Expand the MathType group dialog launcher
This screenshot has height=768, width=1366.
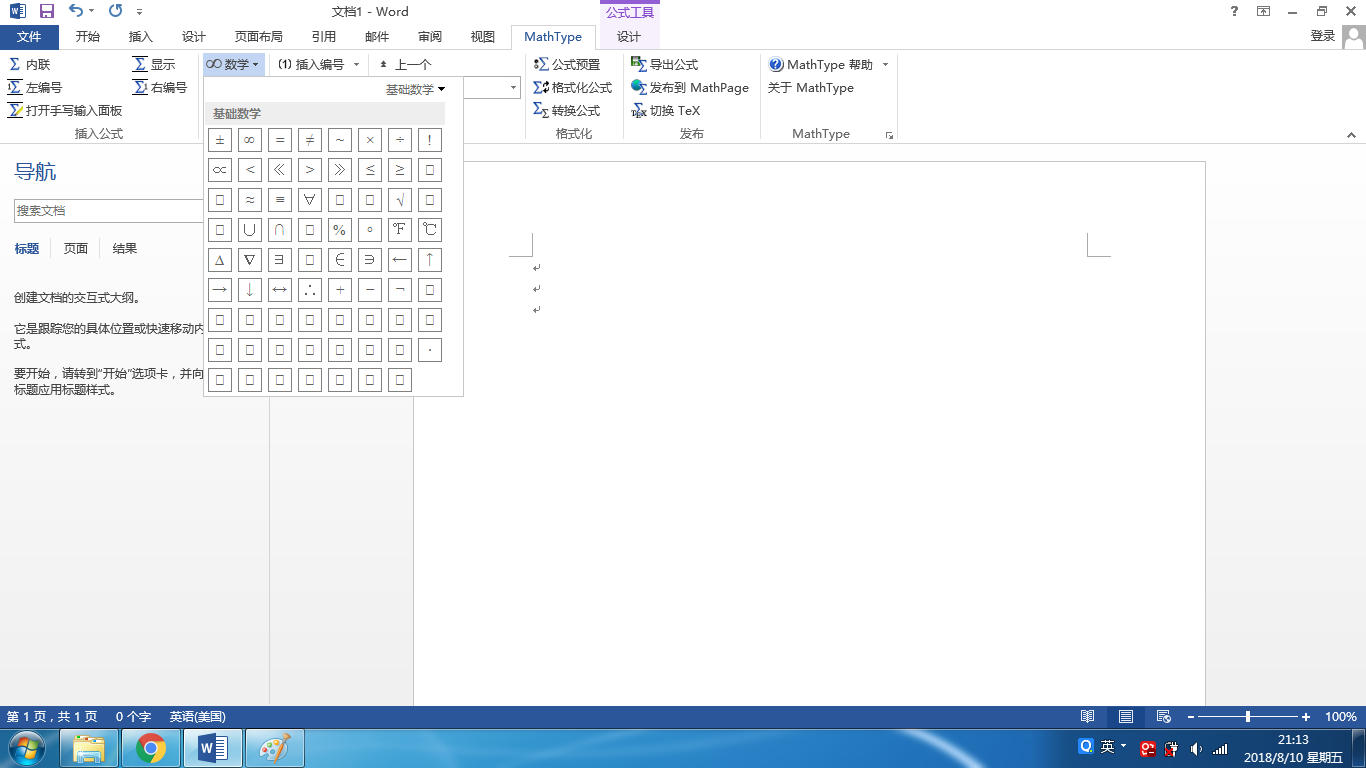coord(889,135)
